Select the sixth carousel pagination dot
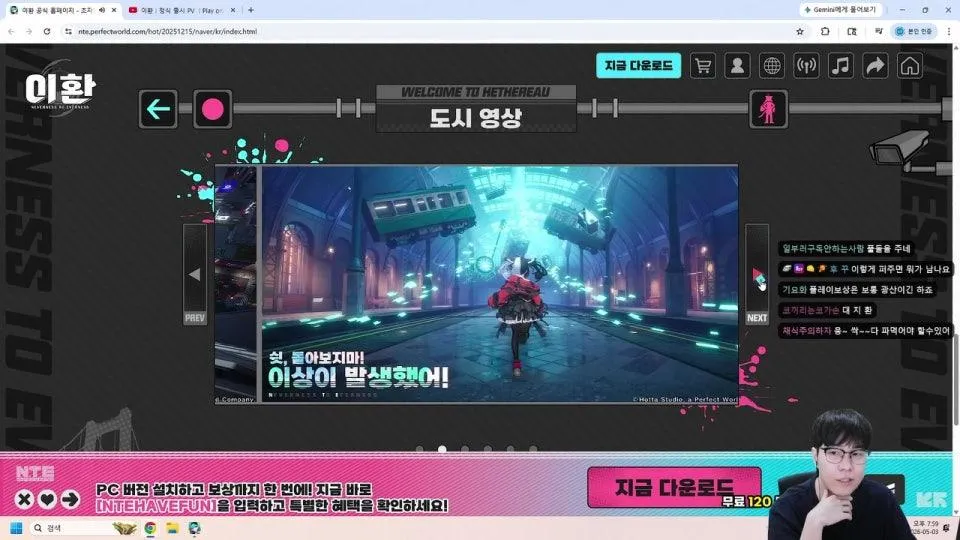Viewport: 960px width, 540px height. tap(533, 449)
